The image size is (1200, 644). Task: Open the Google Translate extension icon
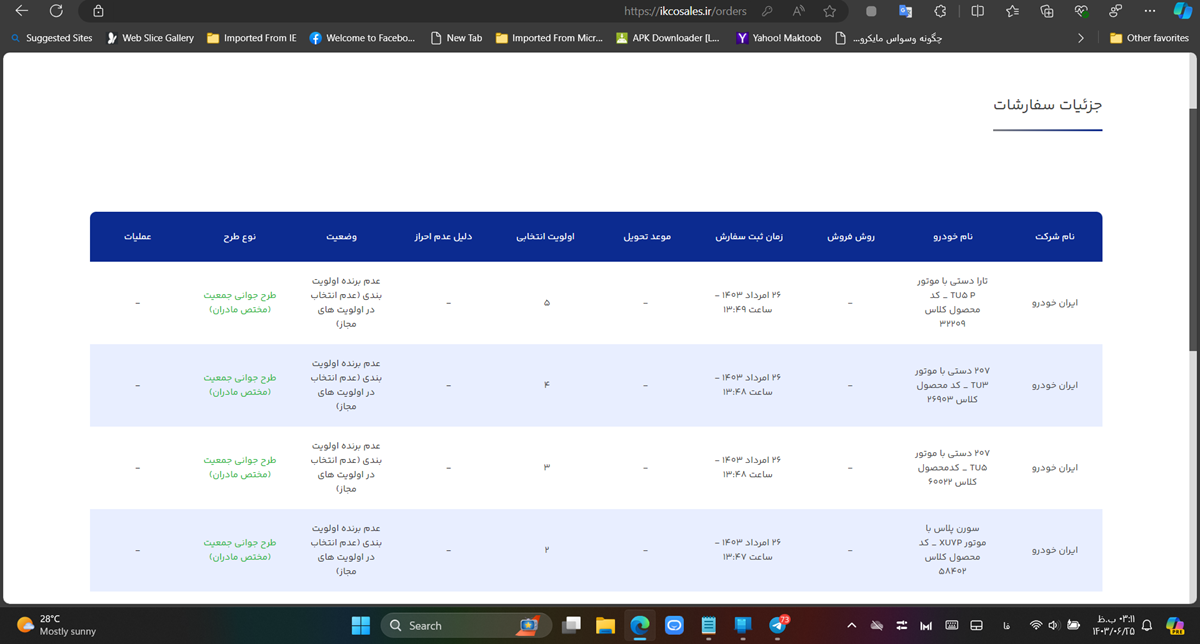click(x=906, y=11)
